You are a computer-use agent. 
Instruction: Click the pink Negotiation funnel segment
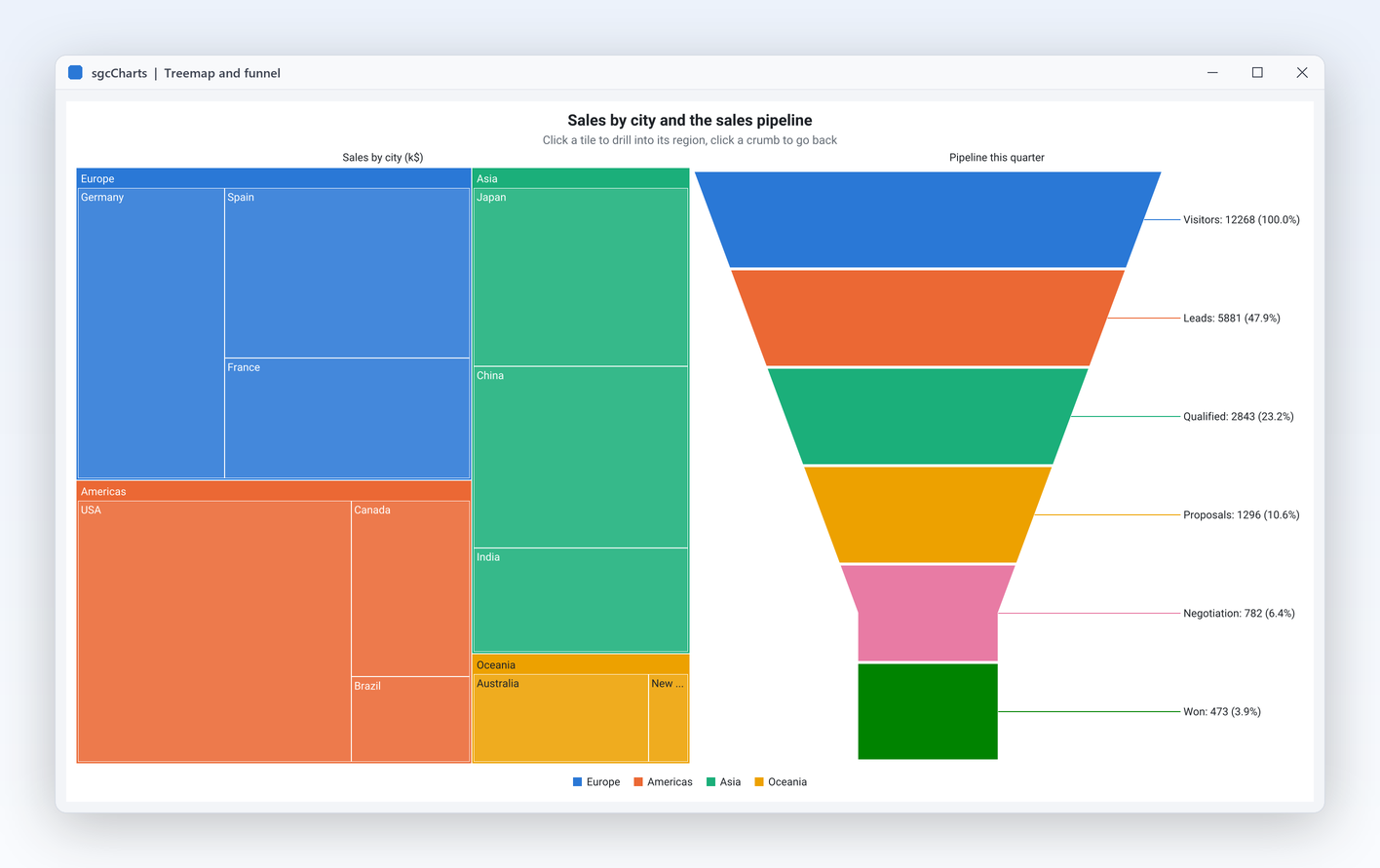[x=928, y=613]
